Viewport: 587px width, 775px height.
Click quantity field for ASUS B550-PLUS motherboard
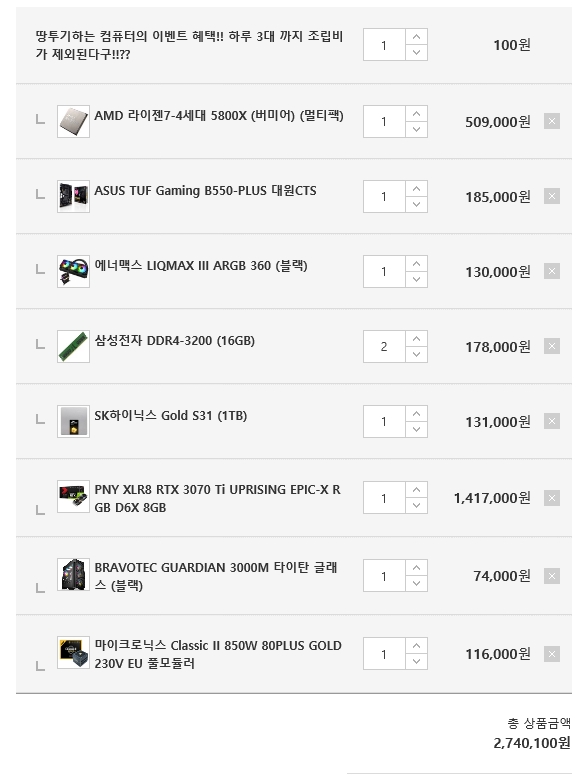pos(384,197)
